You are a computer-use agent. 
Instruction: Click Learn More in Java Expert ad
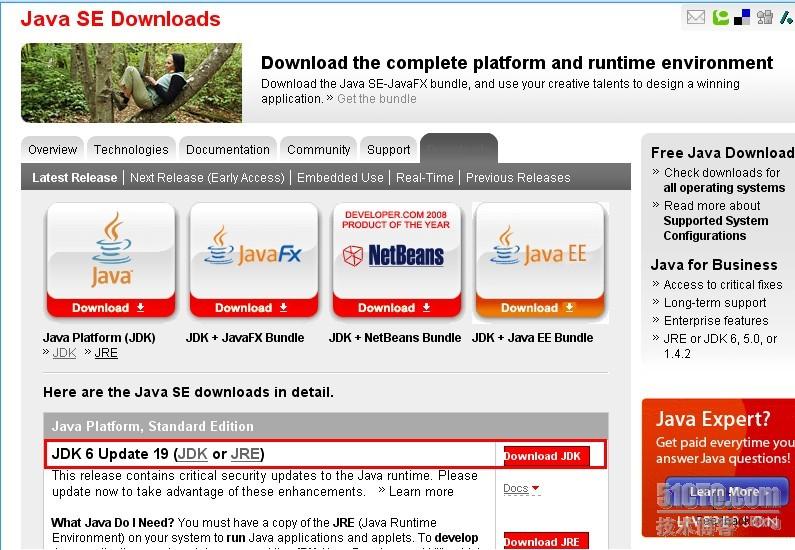point(726,492)
